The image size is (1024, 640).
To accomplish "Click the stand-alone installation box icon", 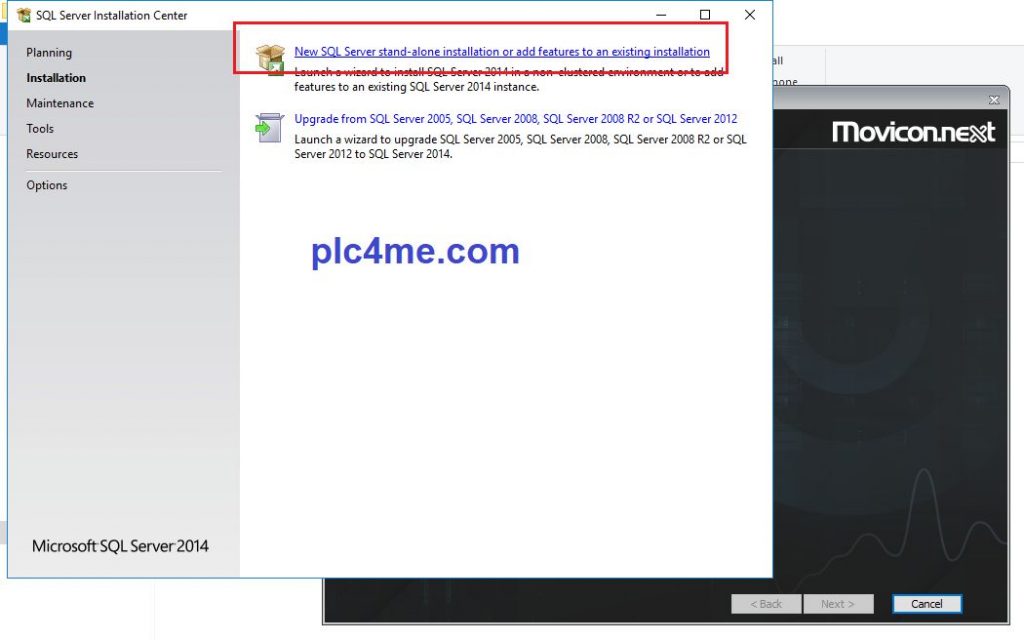I will [270, 58].
